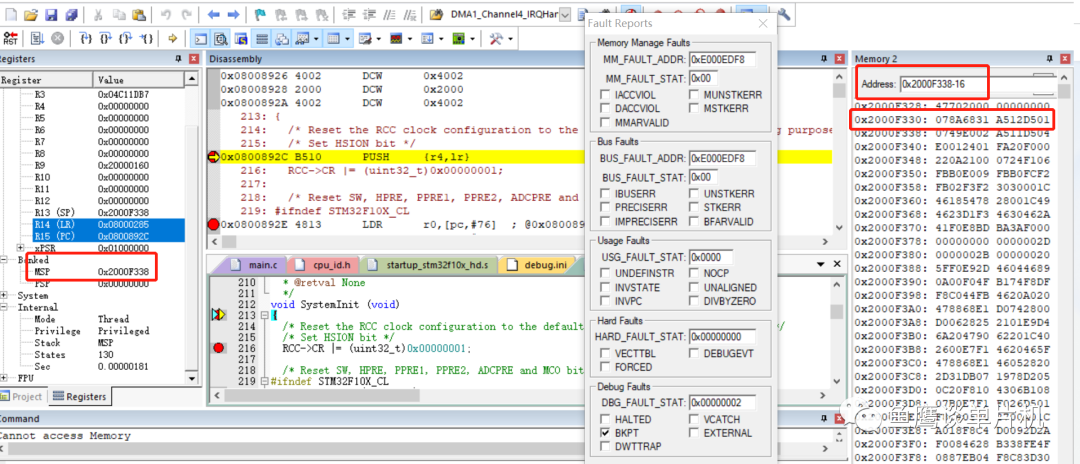Open the debug.ini tab
Viewport: 1080px width, 464px height.
(x=537, y=264)
